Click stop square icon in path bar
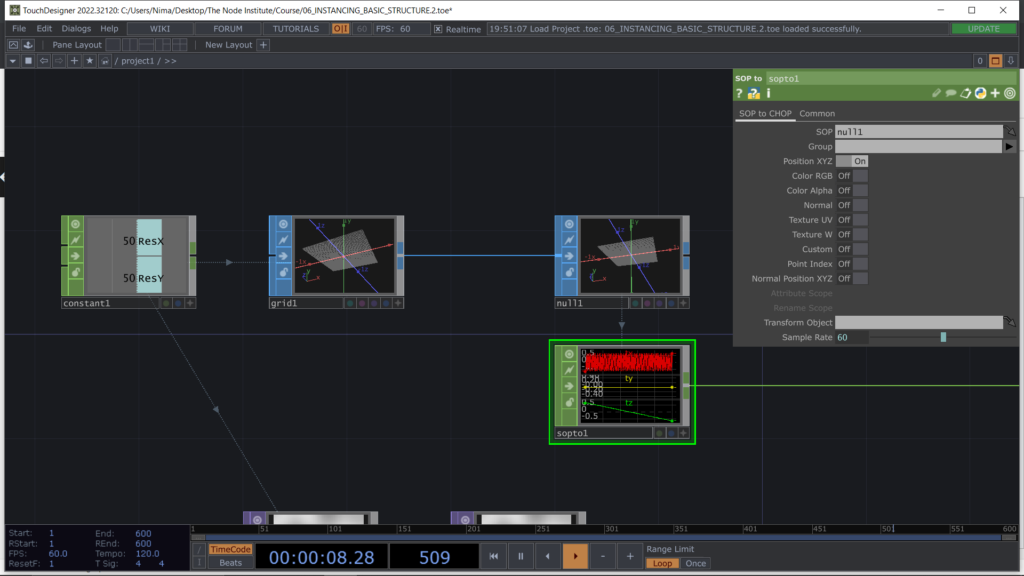Viewport: 1024px width, 576px height. pyautogui.click(x=28, y=61)
